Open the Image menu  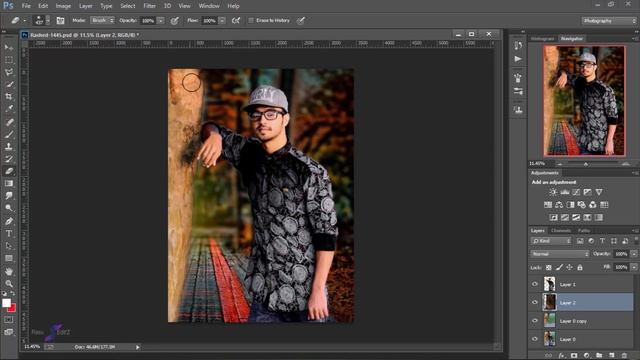63,6
